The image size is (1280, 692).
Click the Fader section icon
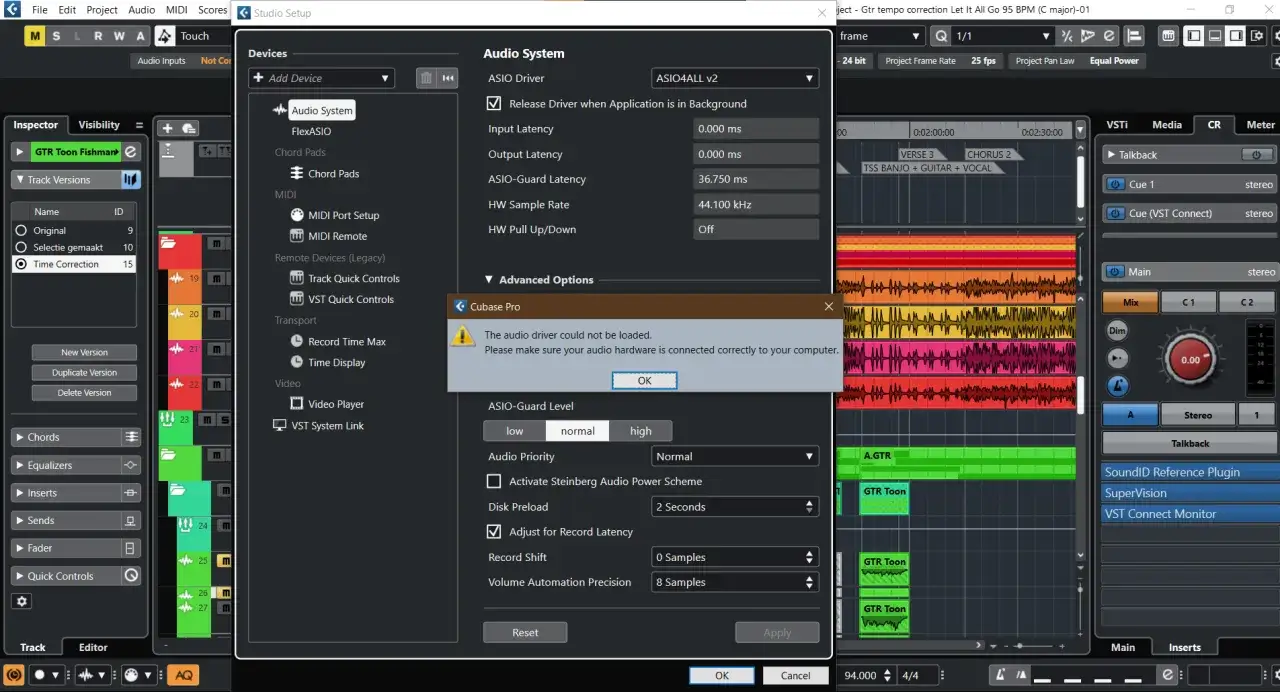pos(131,548)
